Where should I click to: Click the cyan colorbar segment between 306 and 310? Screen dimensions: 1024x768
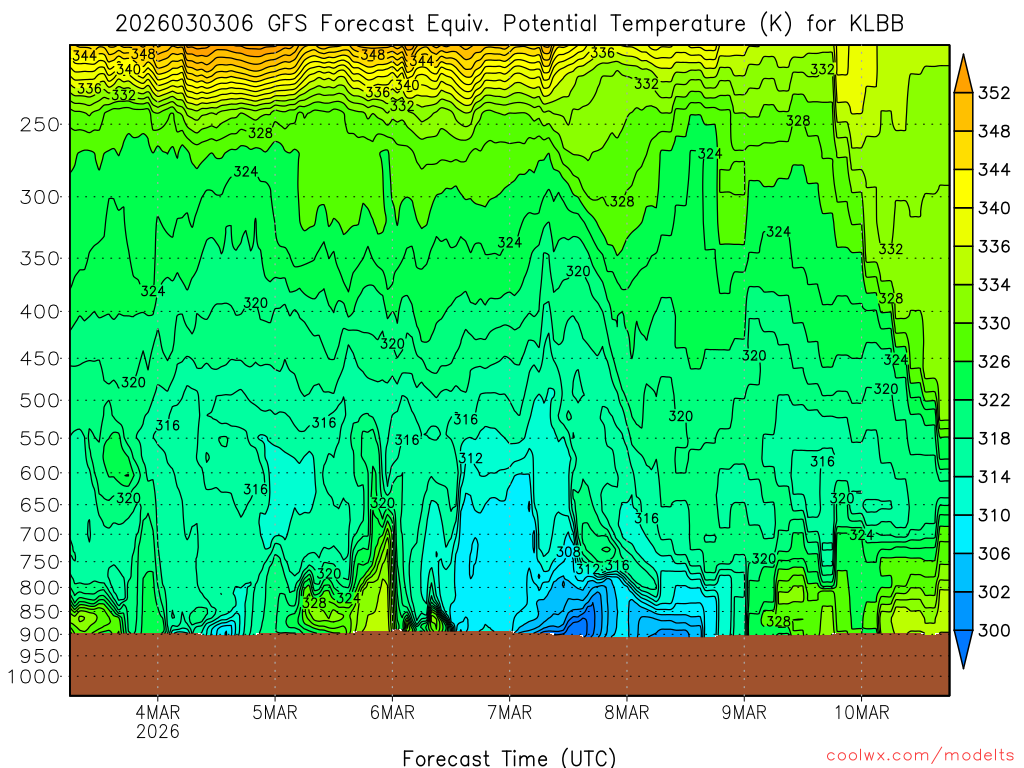point(963,534)
